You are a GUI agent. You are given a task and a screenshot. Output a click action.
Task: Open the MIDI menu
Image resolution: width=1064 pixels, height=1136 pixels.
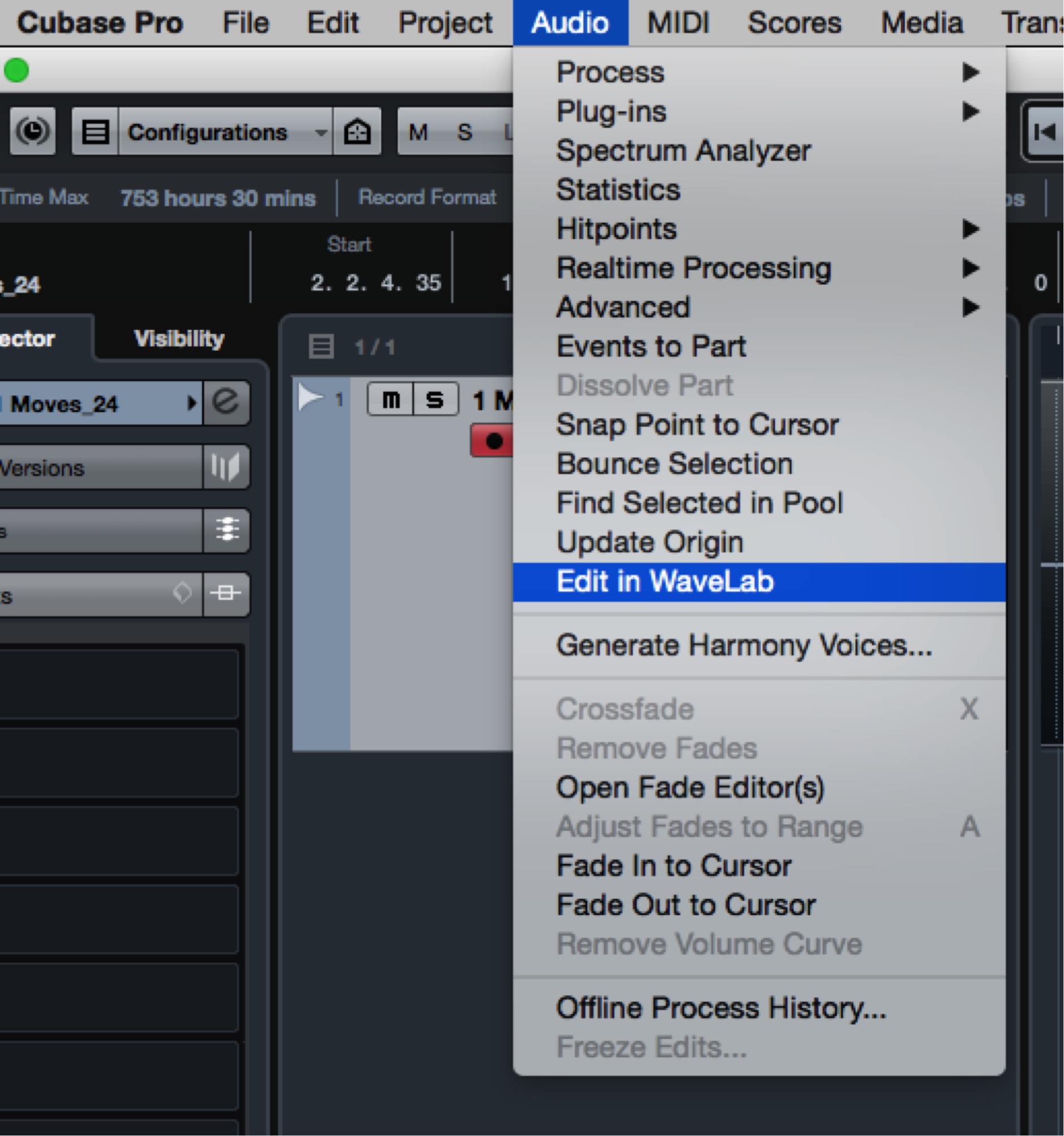click(x=678, y=23)
